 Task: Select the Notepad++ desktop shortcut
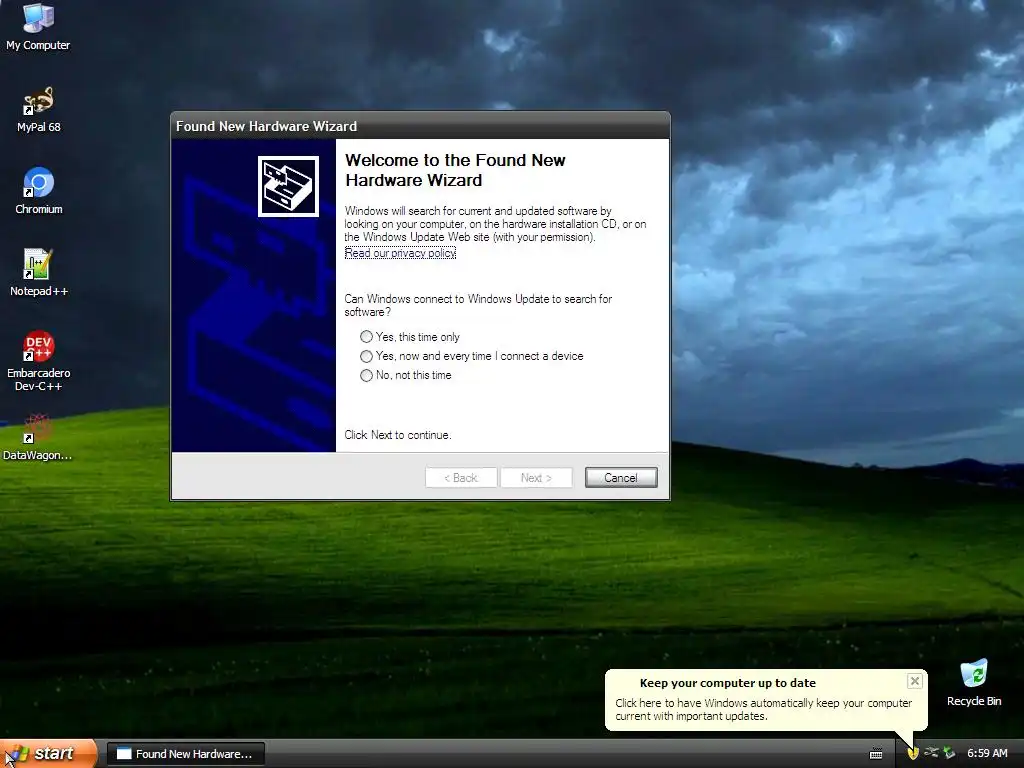[x=39, y=273]
